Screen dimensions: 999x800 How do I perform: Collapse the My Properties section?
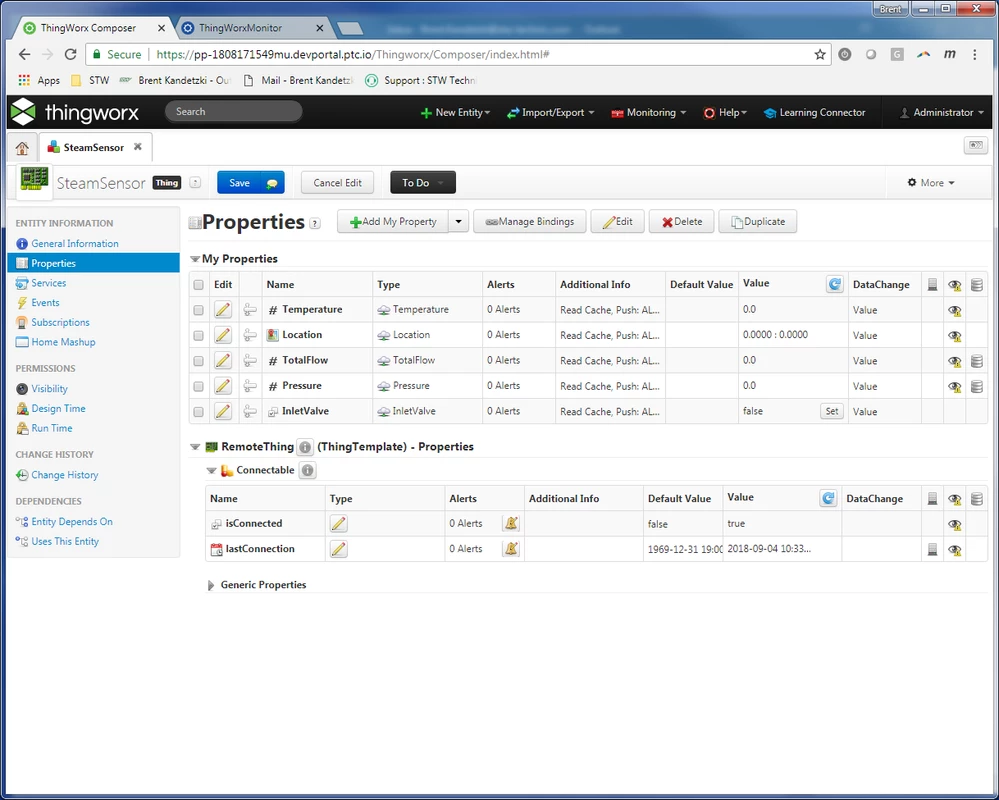tap(195, 259)
